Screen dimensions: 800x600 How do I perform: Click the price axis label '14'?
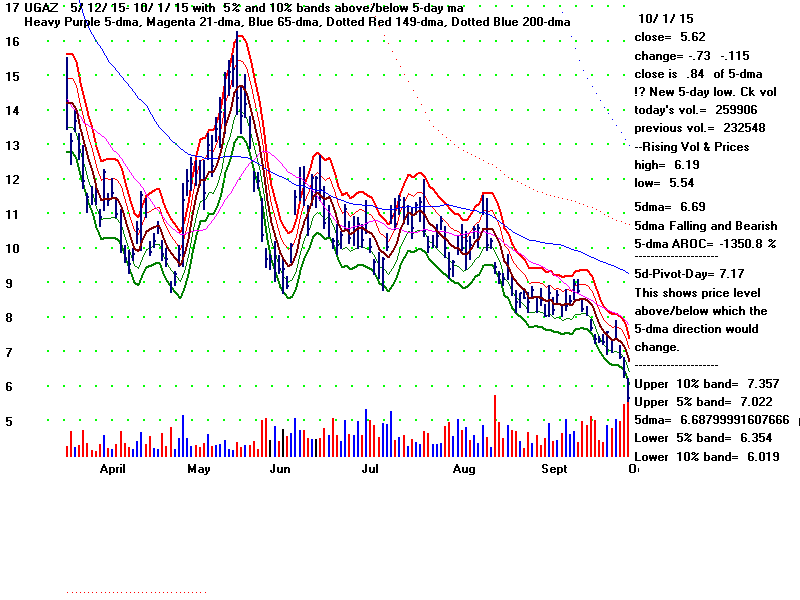tap(12, 111)
